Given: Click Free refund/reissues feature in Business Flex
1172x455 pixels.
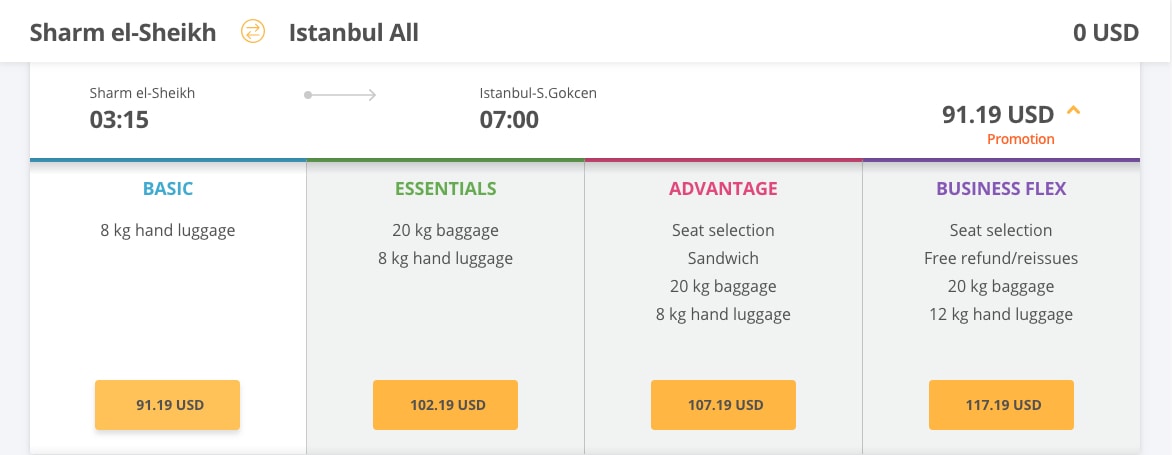Looking at the screenshot, I should [1002, 259].
